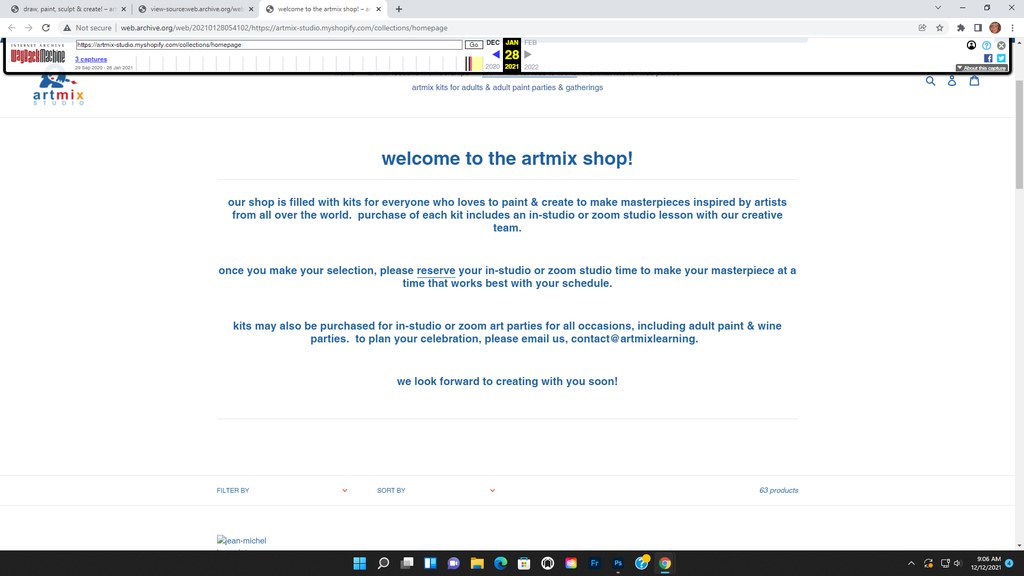The image size is (1024, 576).
Task: Click the jean-michel product image
Action: (x=242, y=542)
